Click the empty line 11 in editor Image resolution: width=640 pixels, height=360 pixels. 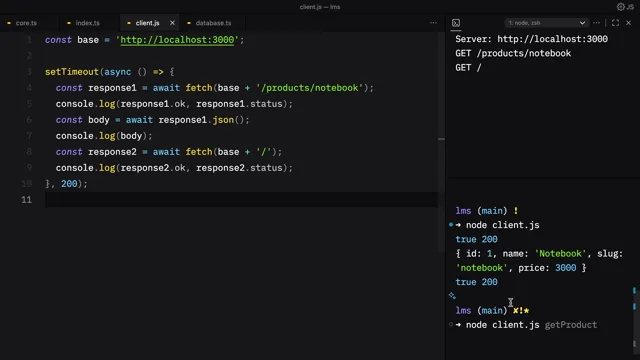click(241, 200)
